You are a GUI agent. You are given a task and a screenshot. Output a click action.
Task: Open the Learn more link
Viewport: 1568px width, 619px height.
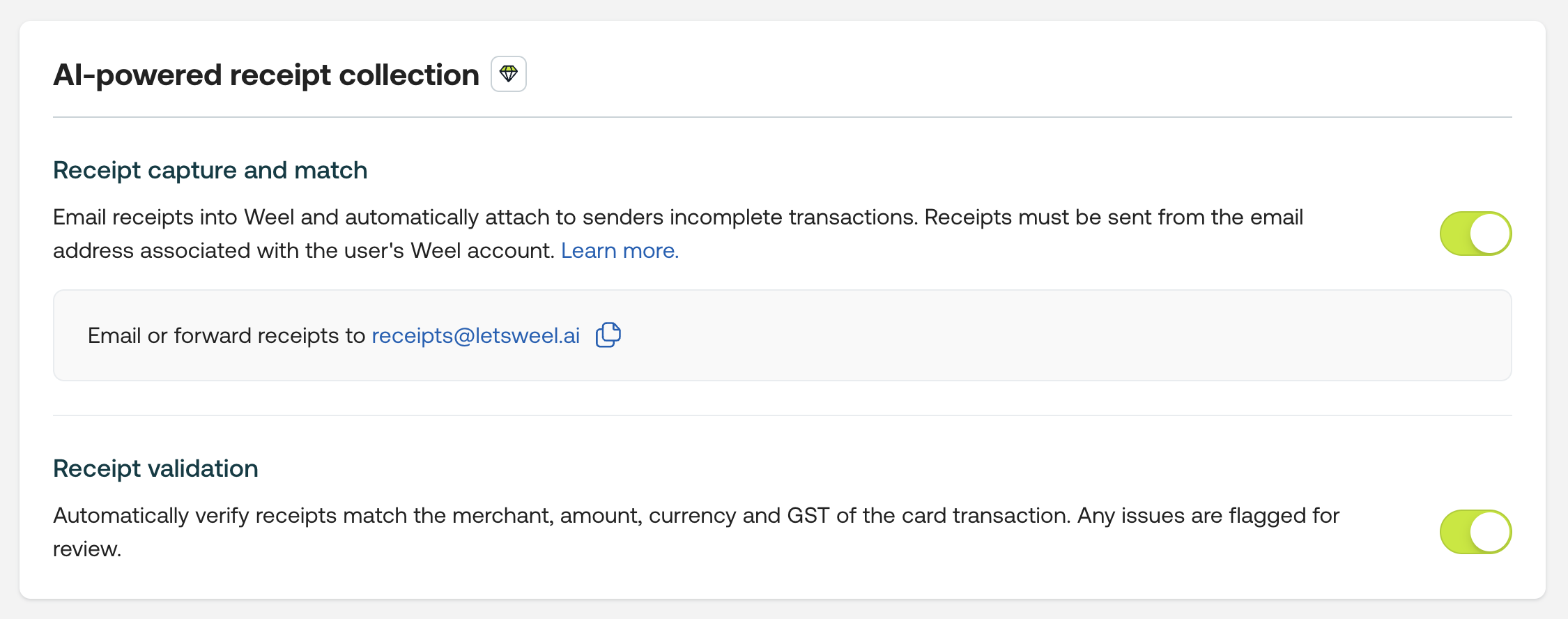(x=620, y=251)
